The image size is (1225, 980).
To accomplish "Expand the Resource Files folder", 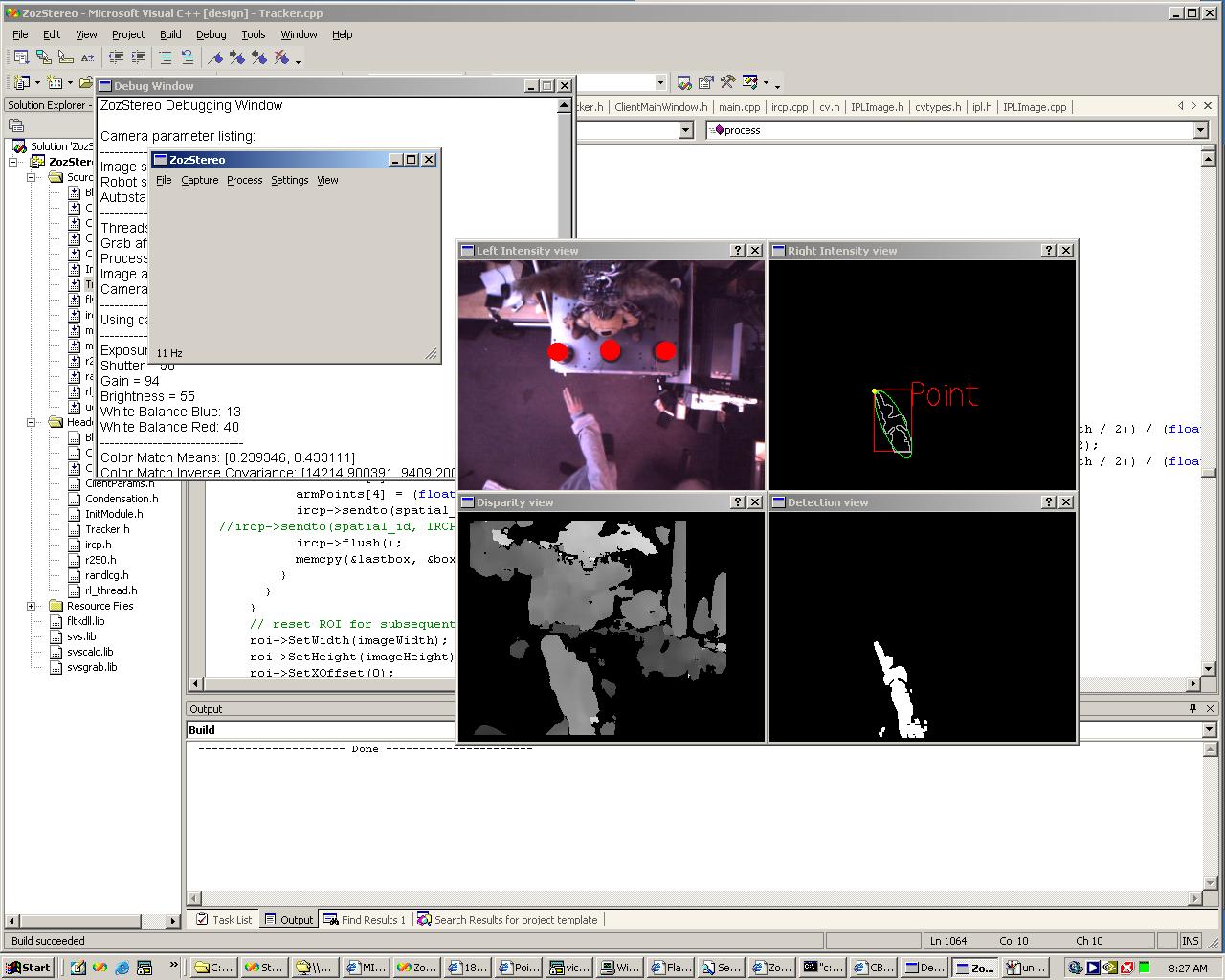I will [32, 606].
